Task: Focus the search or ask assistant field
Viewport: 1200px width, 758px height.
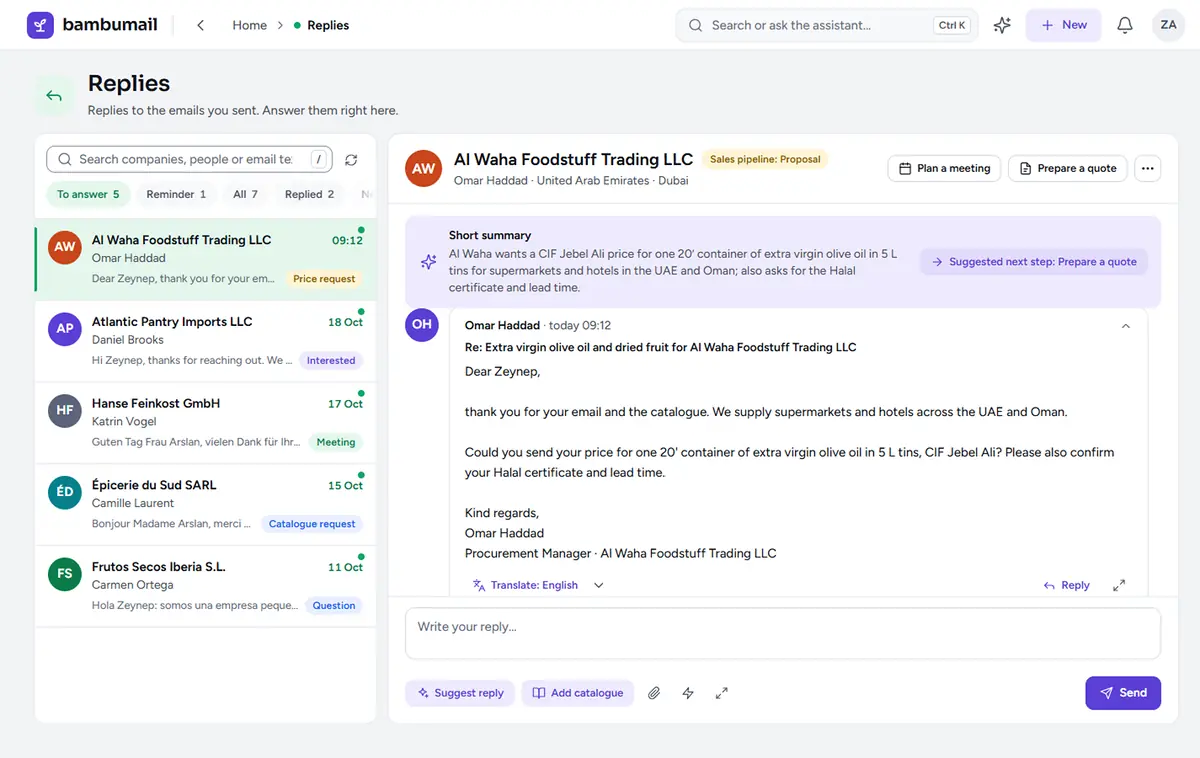Action: click(x=827, y=25)
